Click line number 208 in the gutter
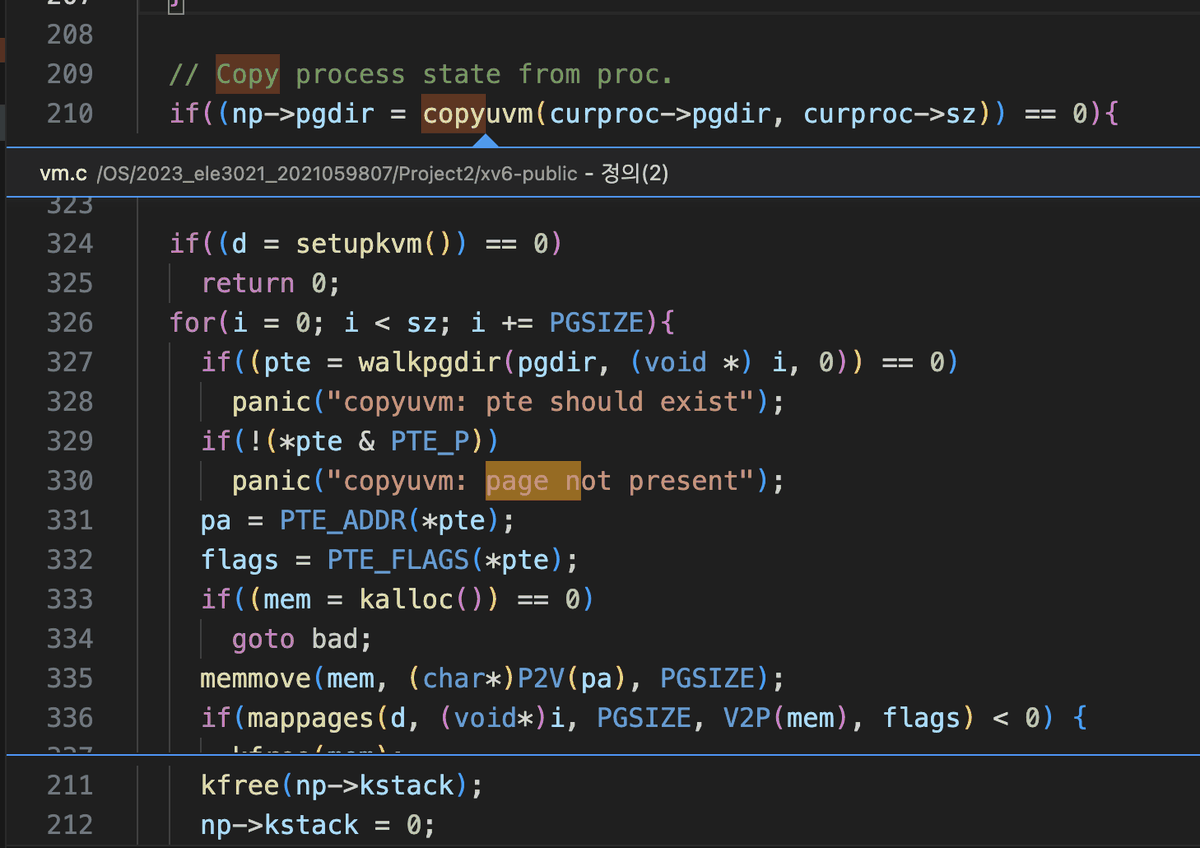 pos(70,34)
